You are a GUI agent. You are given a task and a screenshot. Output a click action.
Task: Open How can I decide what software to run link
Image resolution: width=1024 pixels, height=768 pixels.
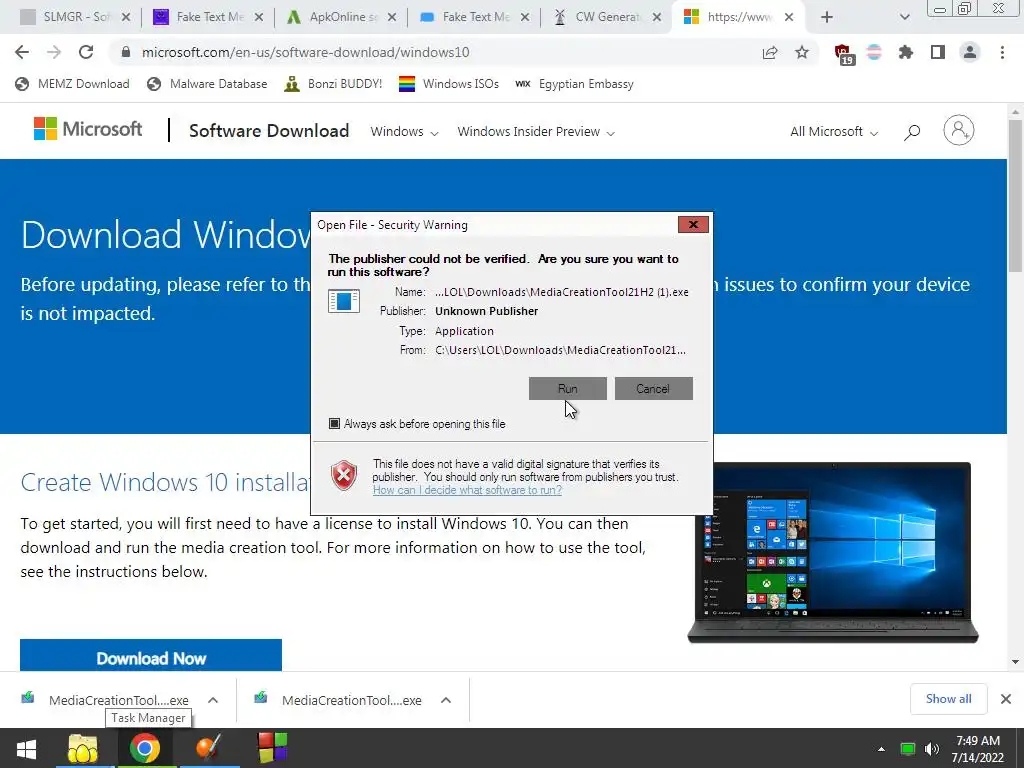467,490
